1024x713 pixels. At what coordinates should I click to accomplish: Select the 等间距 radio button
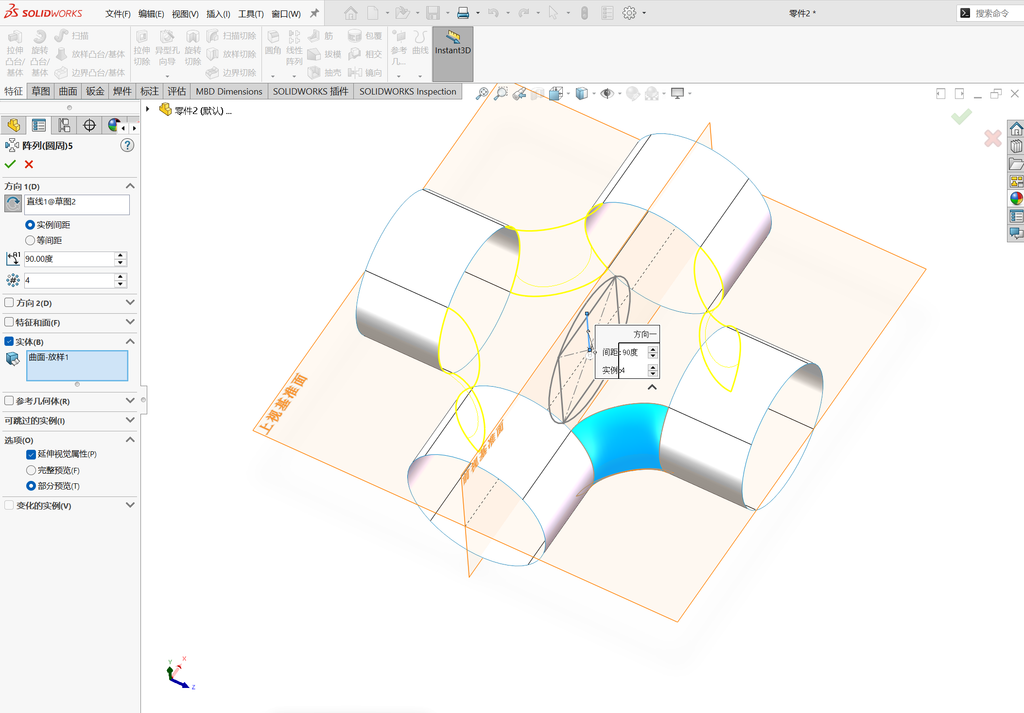[30, 240]
